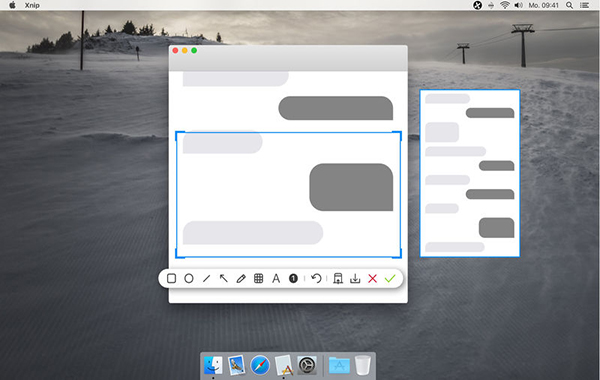The height and width of the screenshot is (380, 600).
Task: Open Preview from the Dock
Action: click(236, 365)
